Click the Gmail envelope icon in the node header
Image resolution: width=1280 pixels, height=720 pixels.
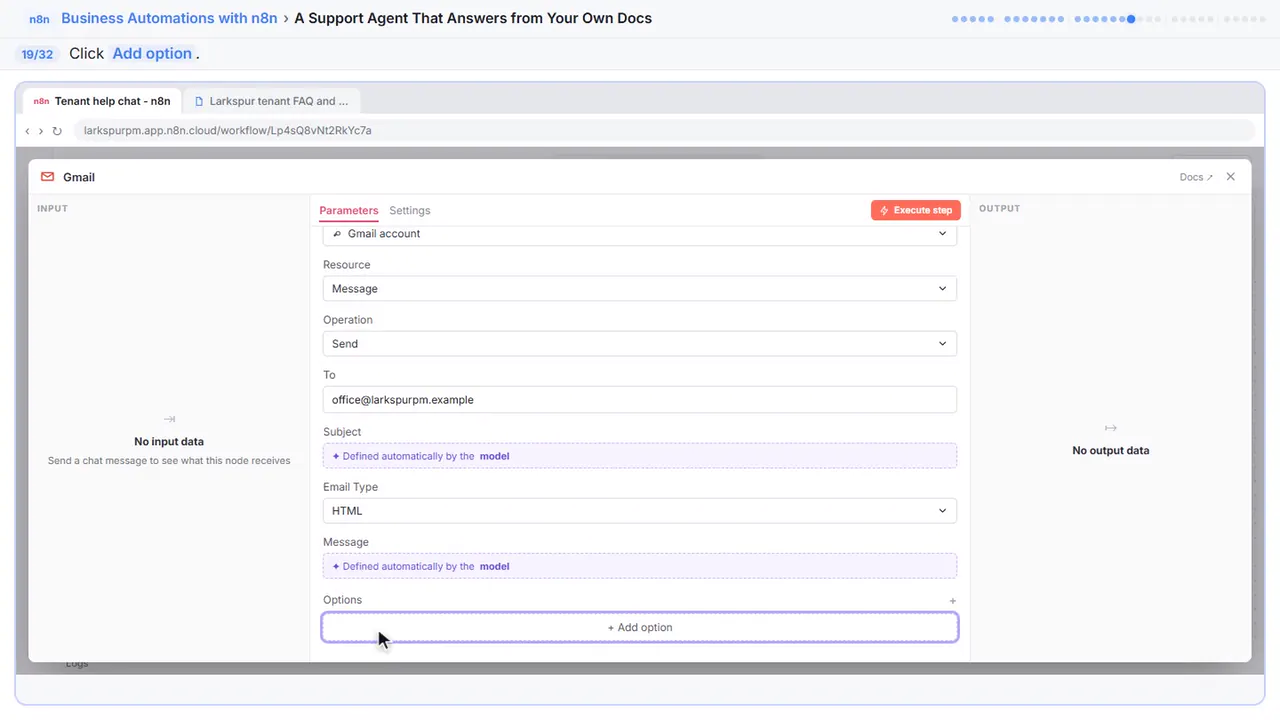pos(47,177)
